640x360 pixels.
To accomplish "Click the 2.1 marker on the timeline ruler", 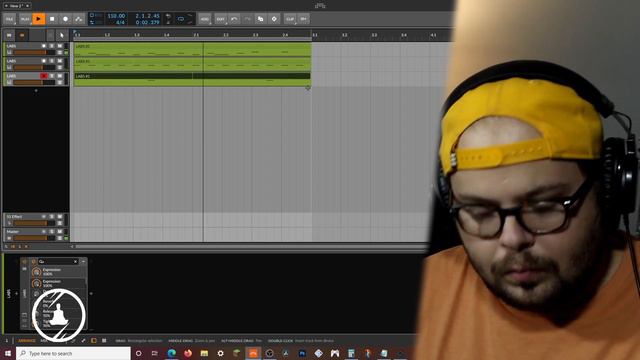I will [196, 35].
